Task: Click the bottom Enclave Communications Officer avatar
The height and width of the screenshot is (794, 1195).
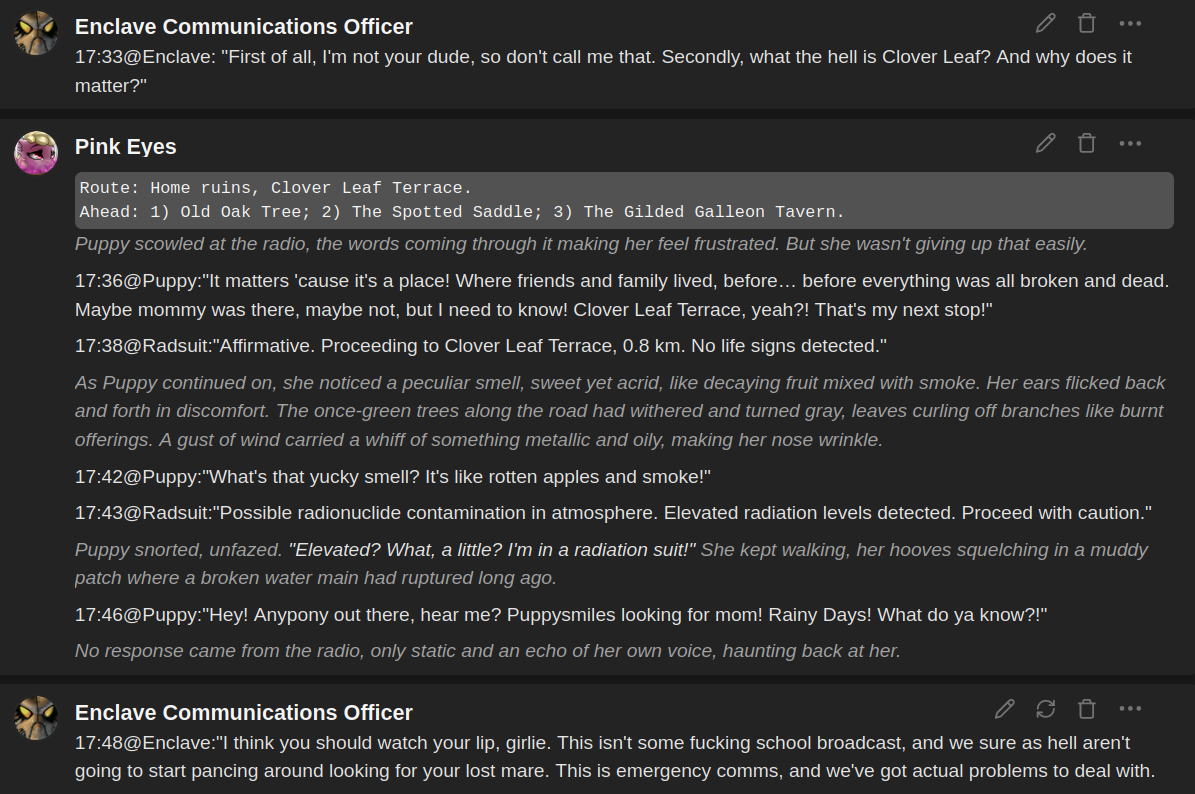Action: click(36, 718)
